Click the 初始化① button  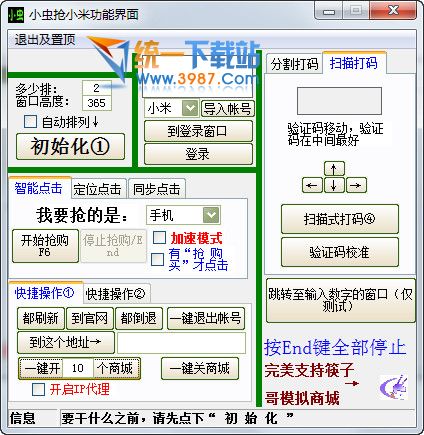[x=70, y=146]
